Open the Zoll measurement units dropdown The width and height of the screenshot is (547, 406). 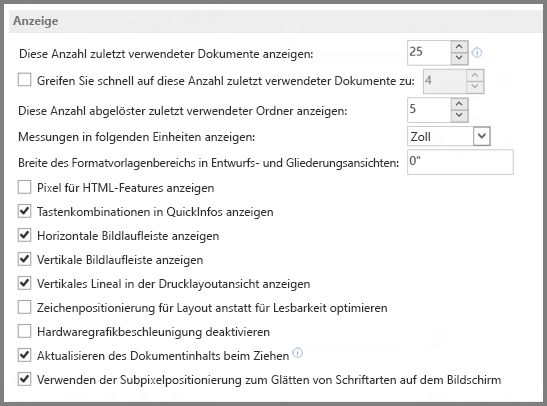pyautogui.click(x=481, y=136)
